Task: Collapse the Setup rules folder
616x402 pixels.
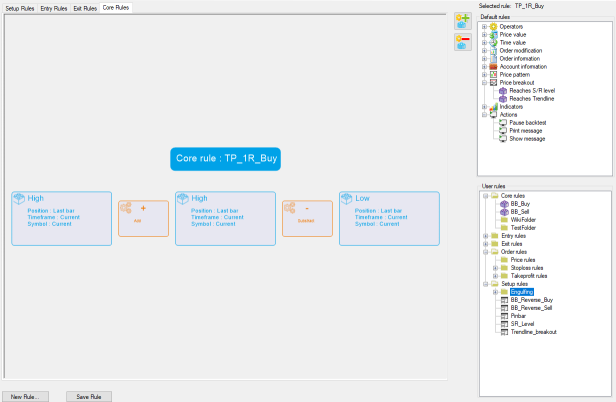Action: pyautogui.click(x=486, y=284)
